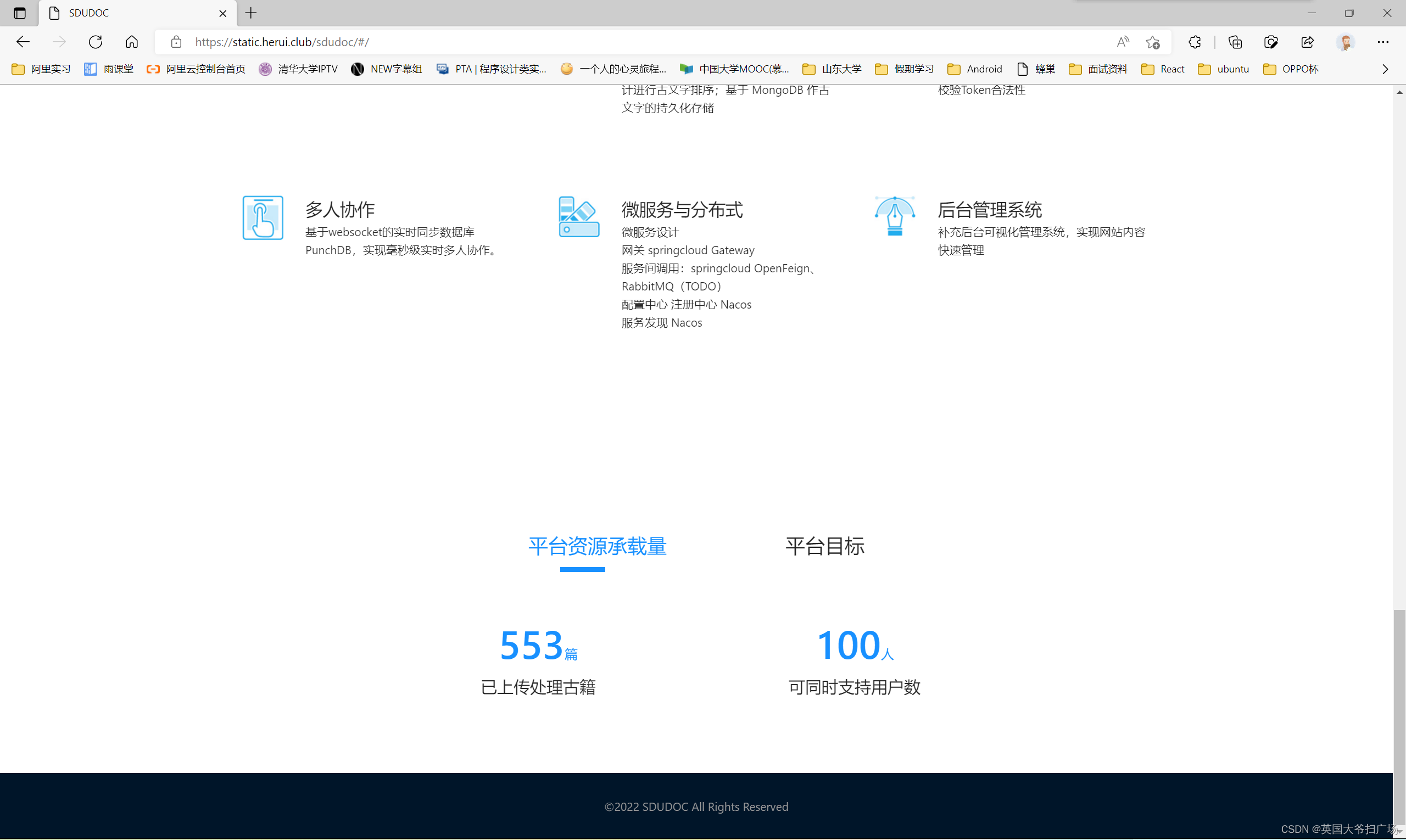1406x840 pixels.
Task: Open the 一个人的心灵旅程 bookmark
Action: tap(614, 69)
